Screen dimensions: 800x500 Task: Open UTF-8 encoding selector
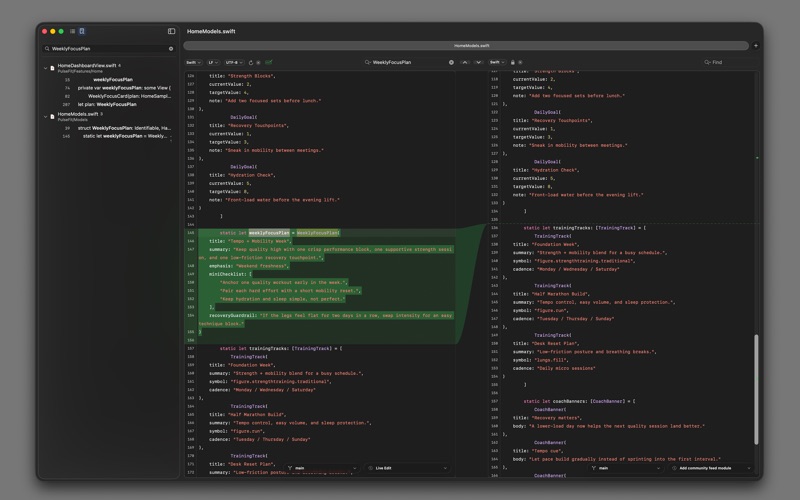pos(234,62)
